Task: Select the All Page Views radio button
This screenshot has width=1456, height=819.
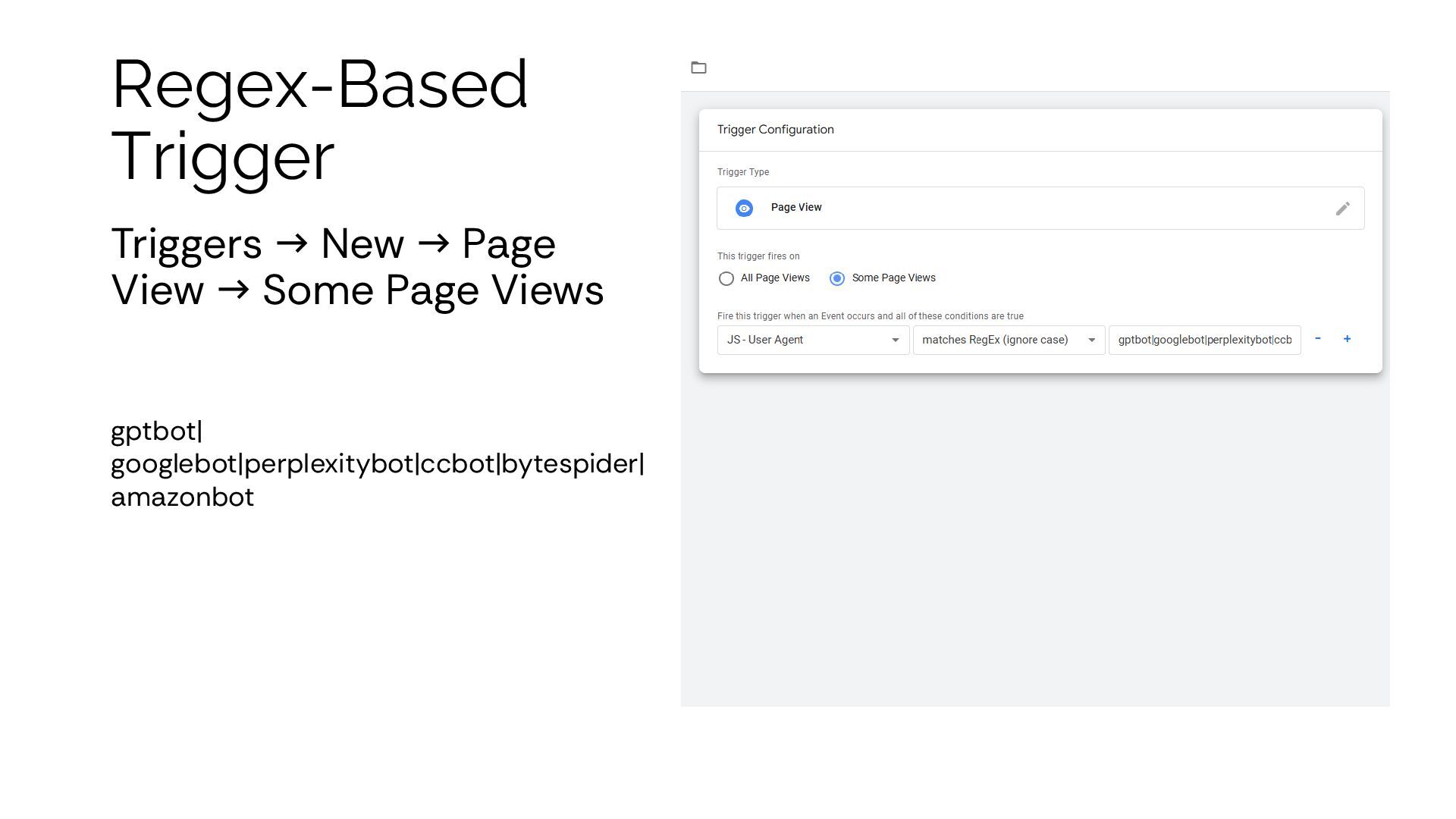Action: tap(726, 279)
